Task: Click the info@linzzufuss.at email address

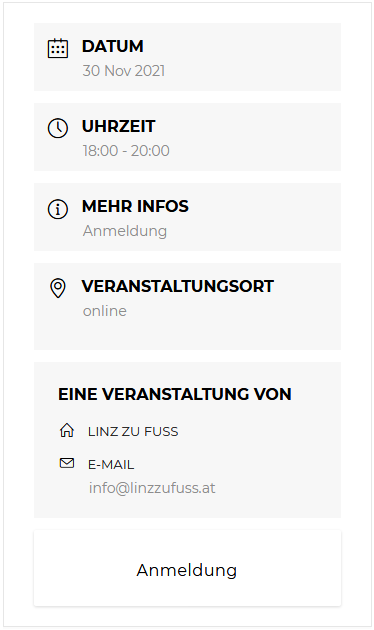Action: tap(152, 488)
